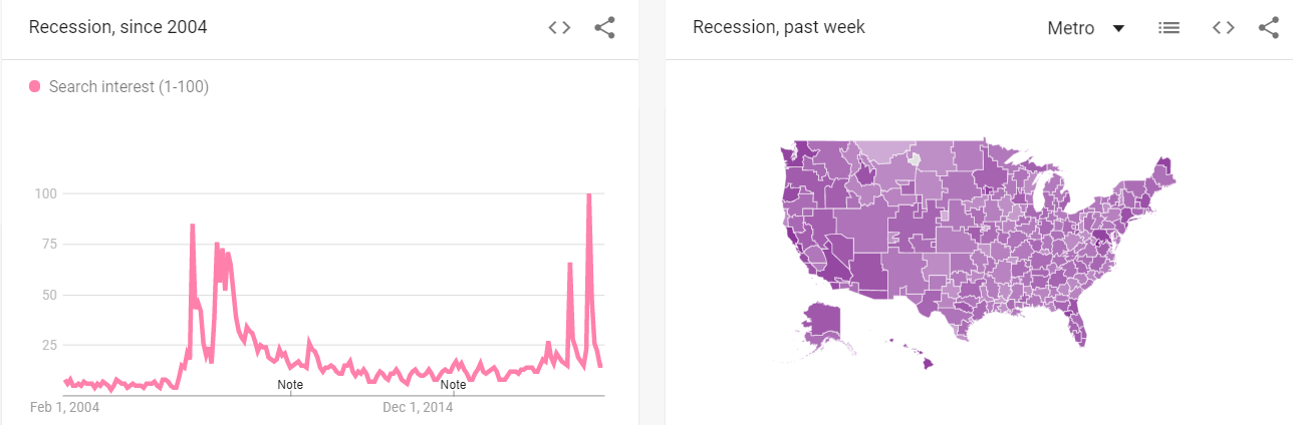Click the 2008 spike reaching about 85
Viewport: 1293px width, 425px height.
click(192, 226)
